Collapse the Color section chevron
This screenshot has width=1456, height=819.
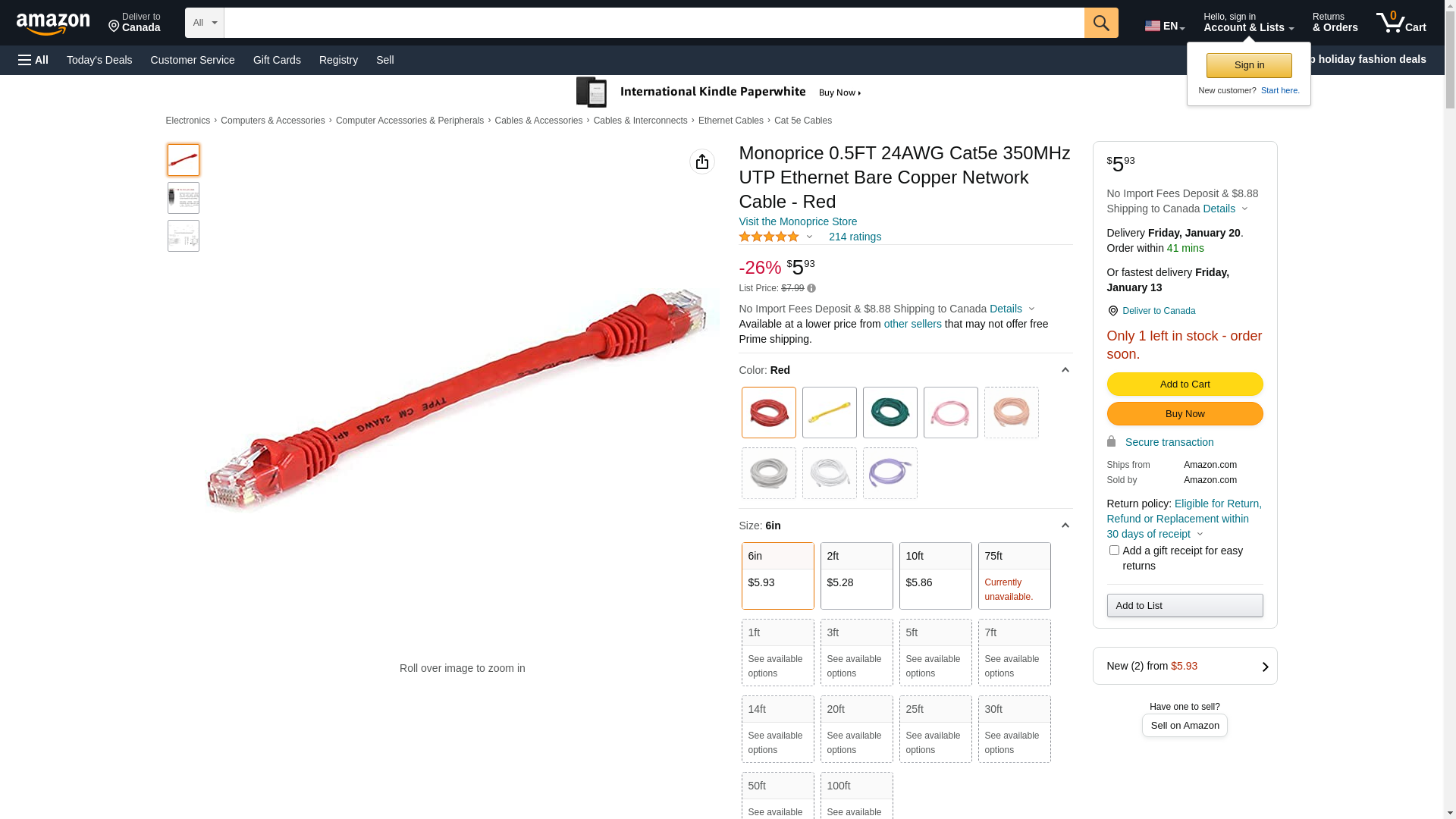click(1065, 370)
